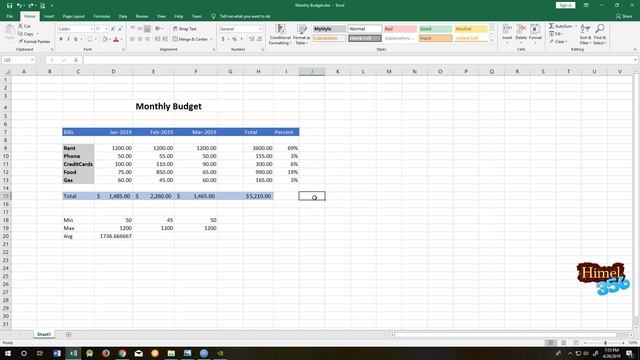Expand the AutoSum dropdown arrow

click(576, 26)
